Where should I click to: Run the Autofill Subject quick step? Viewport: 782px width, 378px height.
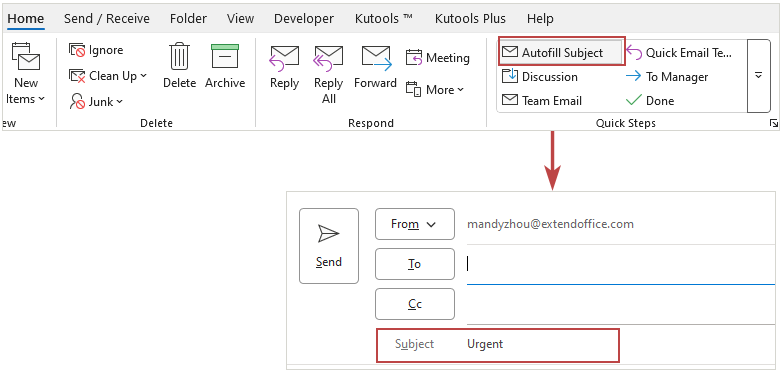(x=562, y=52)
